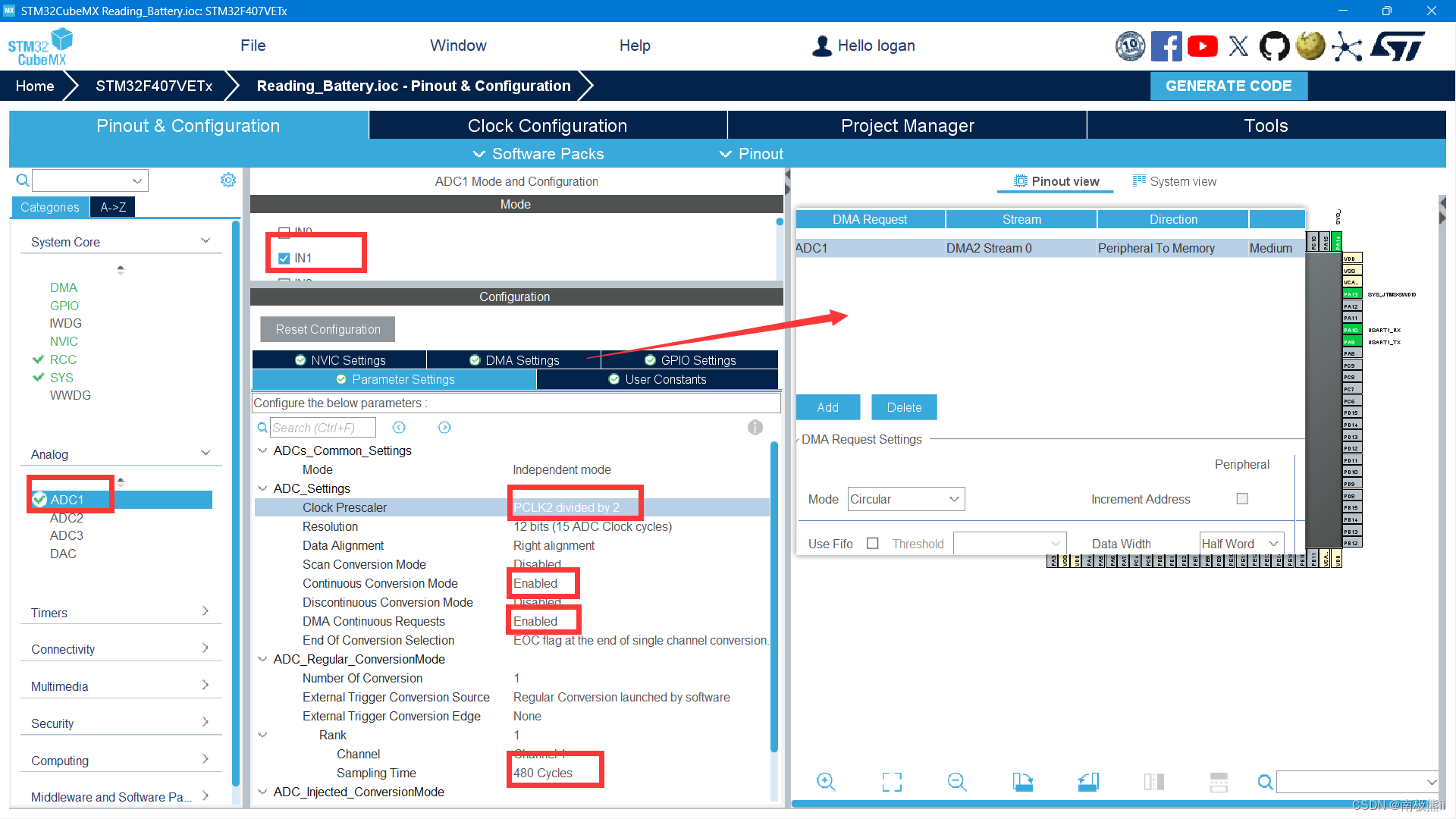Enable Peripheral Increment Address checkbox
Screen dimensions: 1456x819
(1242, 499)
